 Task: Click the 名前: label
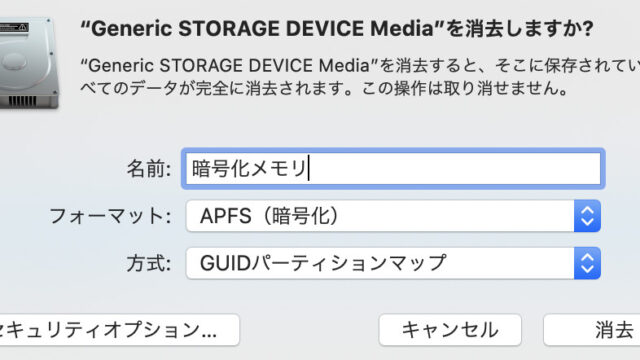[x=149, y=169]
